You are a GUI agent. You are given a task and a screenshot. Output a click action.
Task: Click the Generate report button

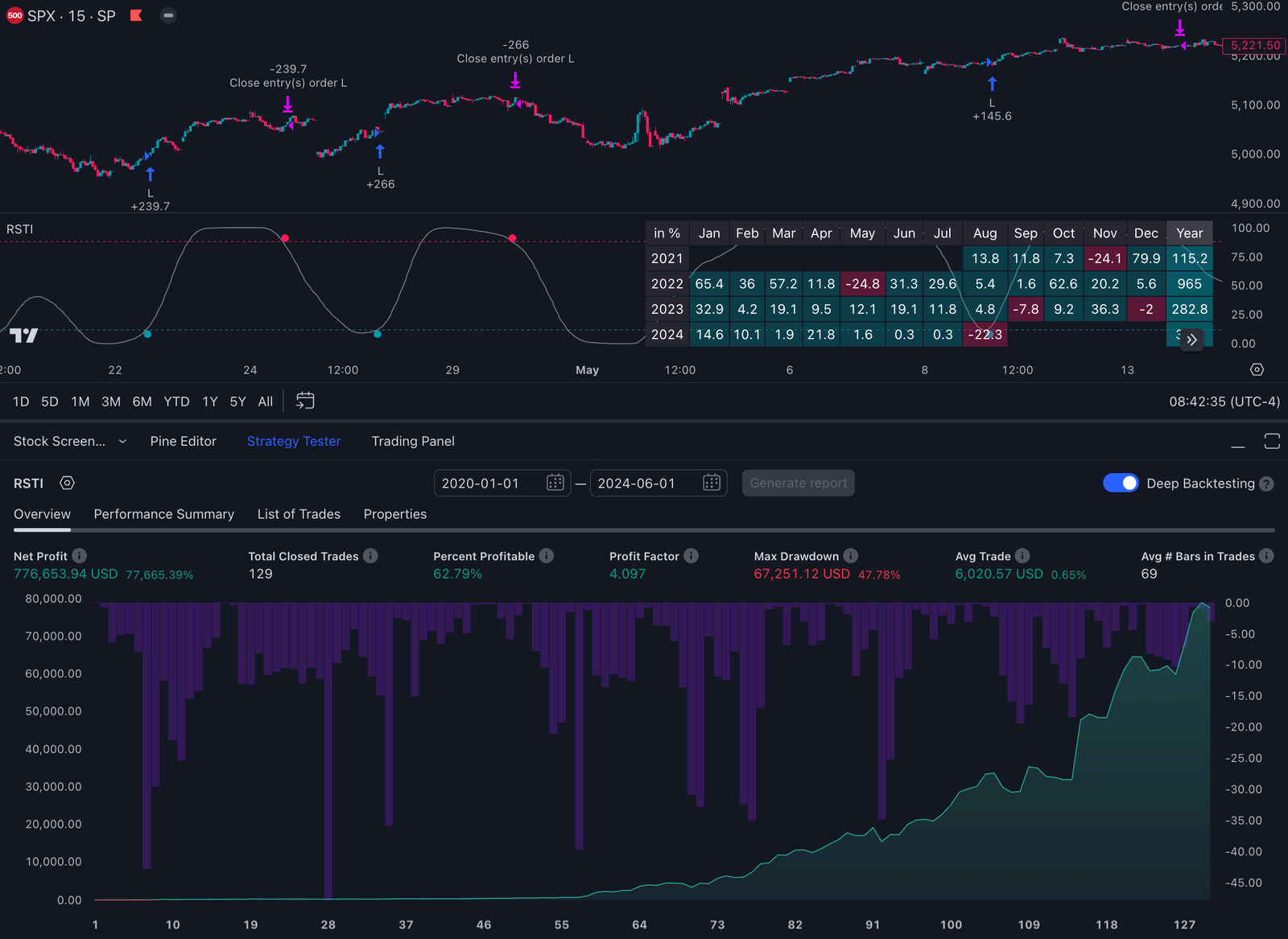799,483
